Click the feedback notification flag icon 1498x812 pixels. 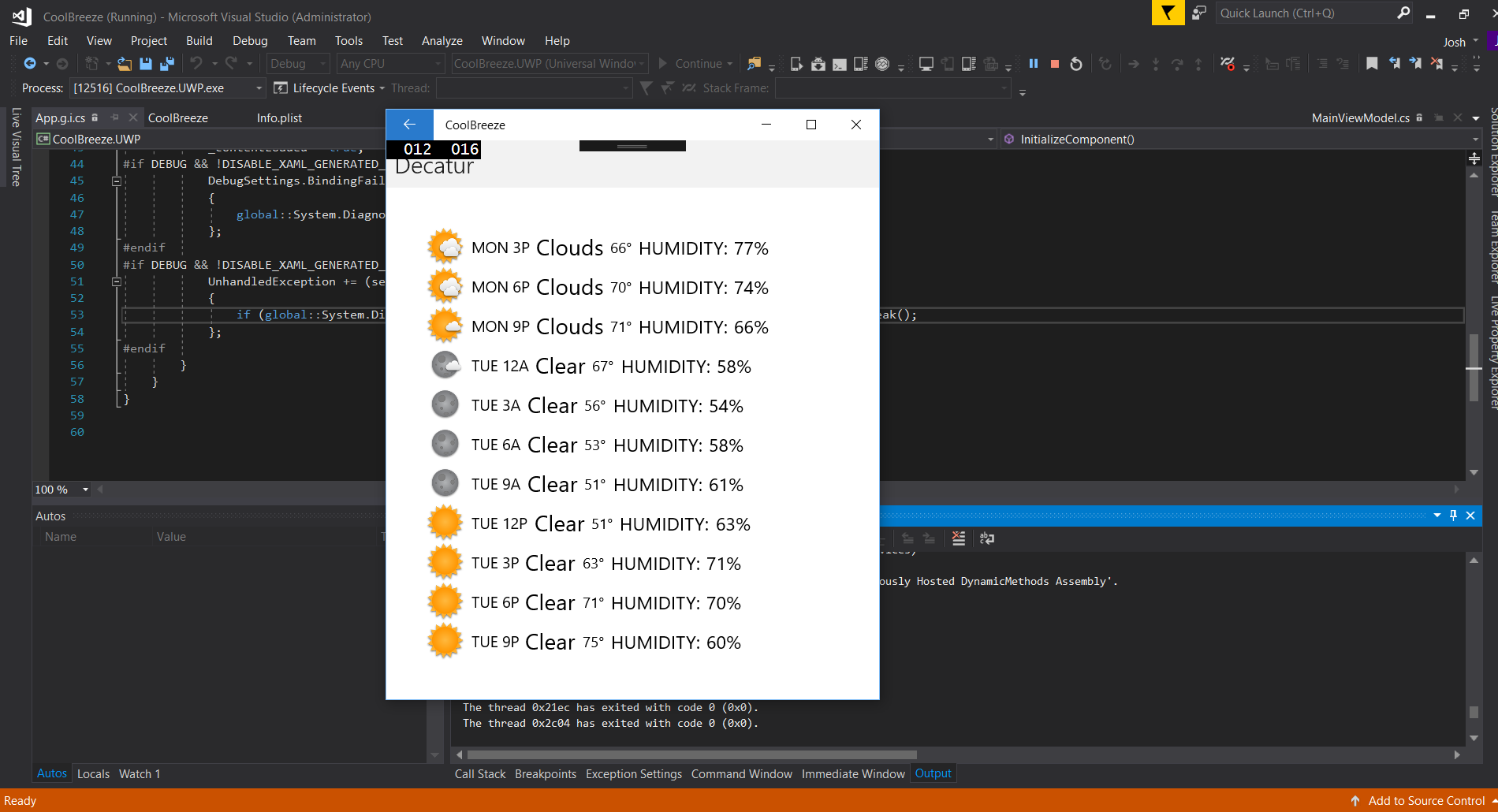(1168, 13)
